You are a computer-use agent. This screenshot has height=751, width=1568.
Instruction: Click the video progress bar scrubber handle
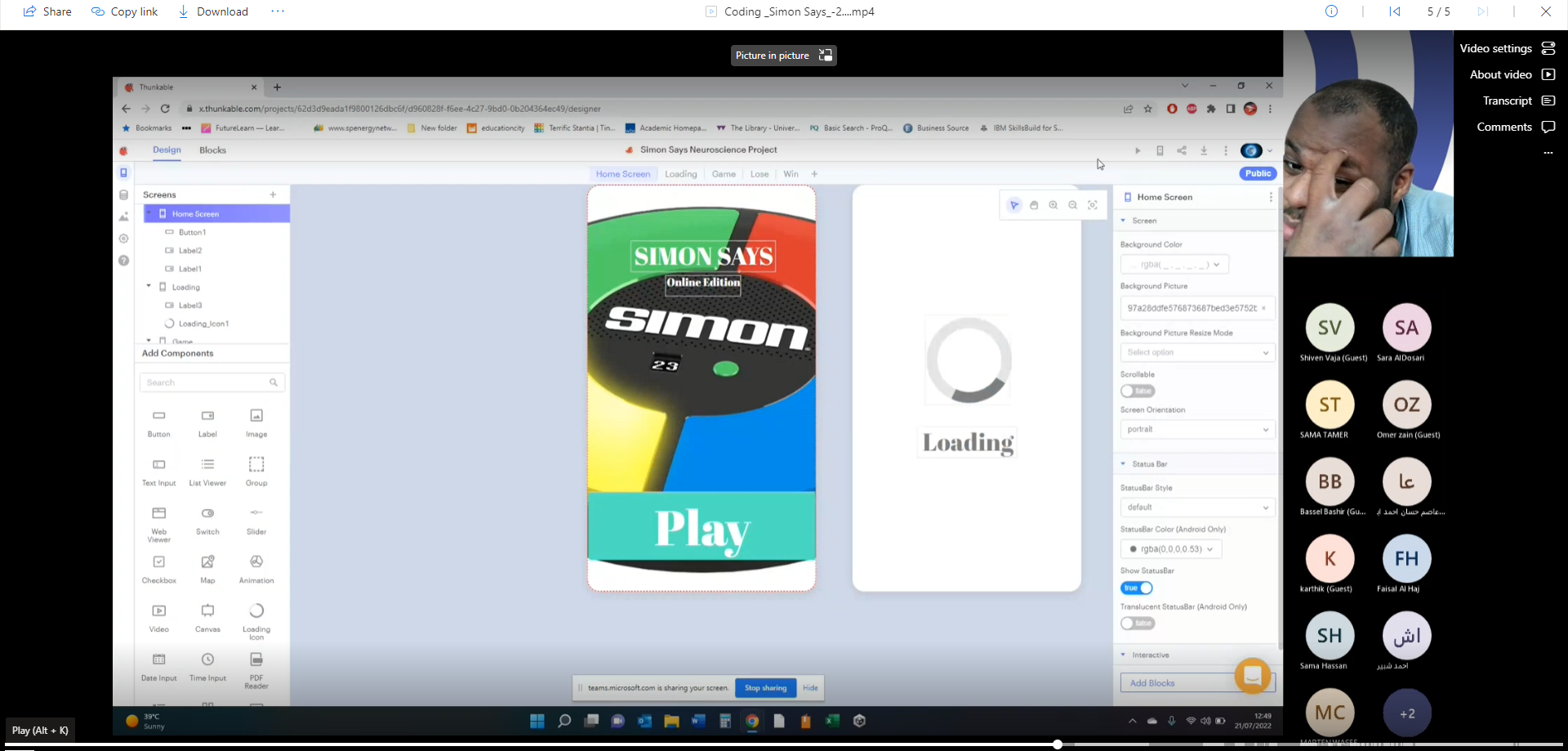1058,744
